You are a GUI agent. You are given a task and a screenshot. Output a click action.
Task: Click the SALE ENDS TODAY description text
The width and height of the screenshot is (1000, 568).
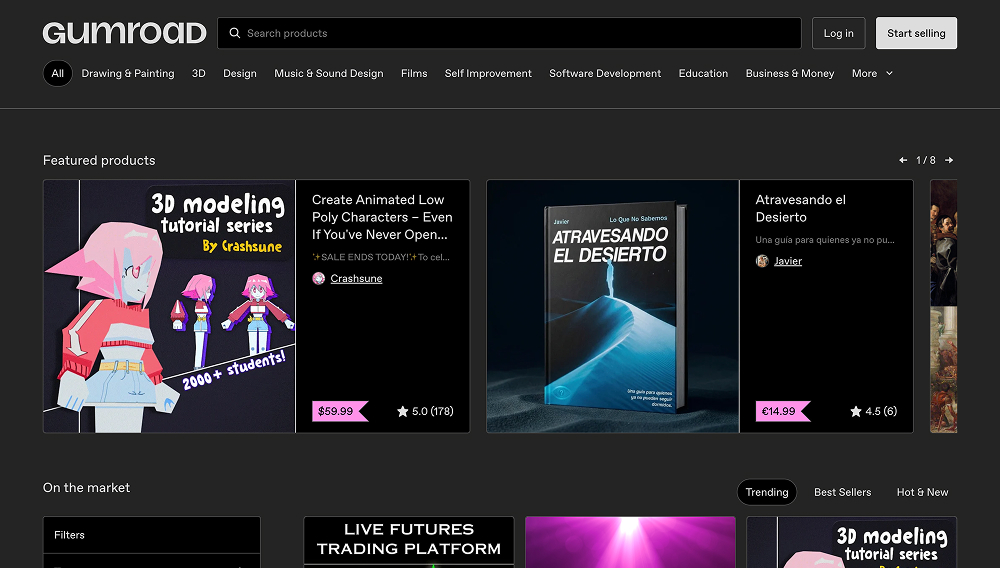pyautogui.click(x=381, y=257)
